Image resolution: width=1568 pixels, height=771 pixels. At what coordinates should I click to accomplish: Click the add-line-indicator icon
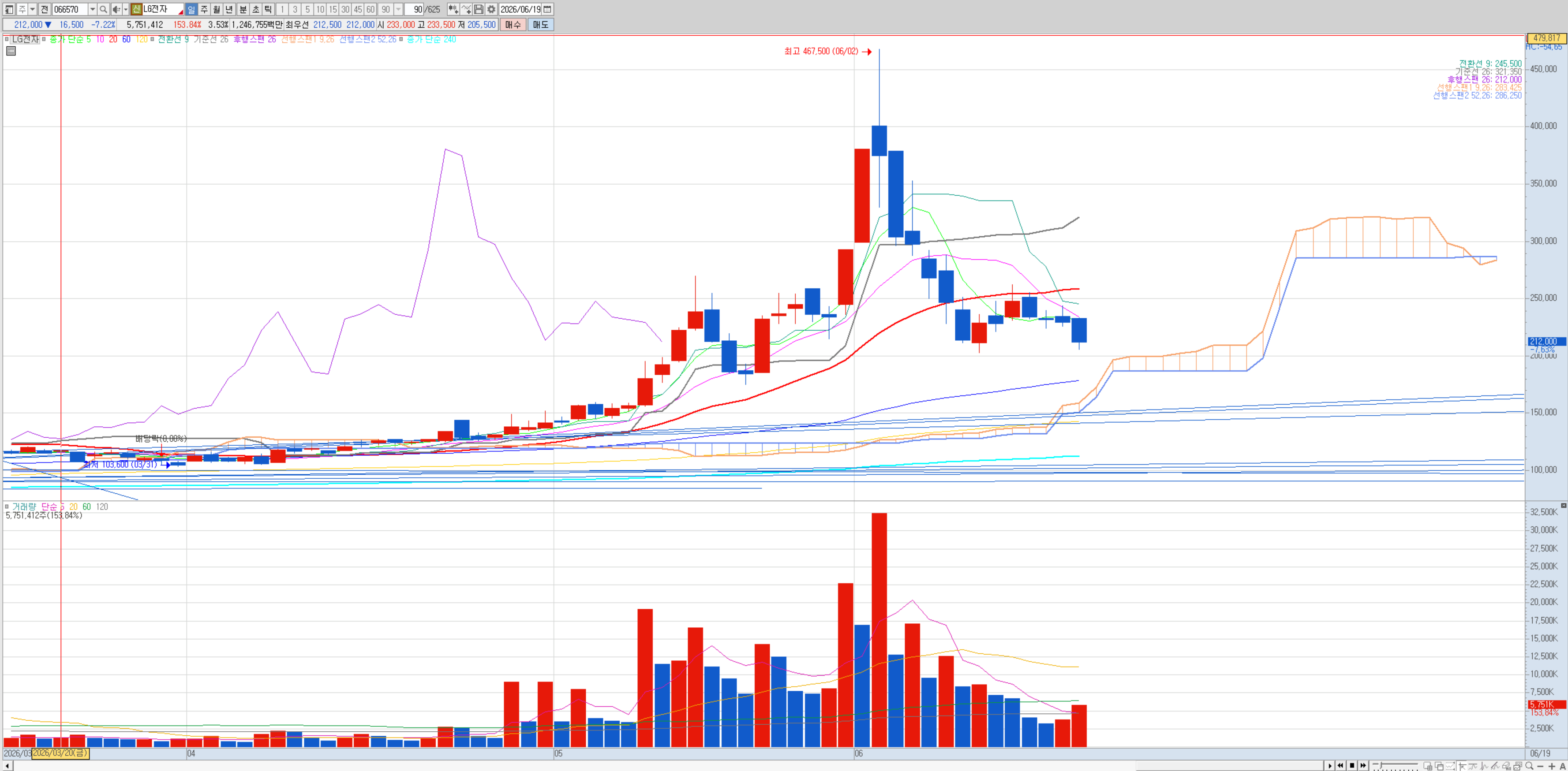(x=466, y=9)
